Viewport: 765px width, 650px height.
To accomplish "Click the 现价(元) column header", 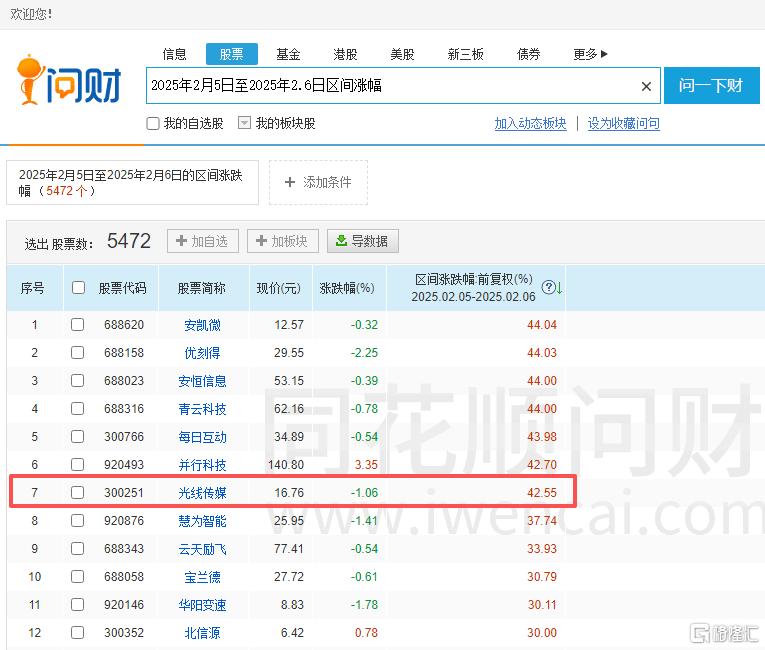I will (x=279, y=288).
